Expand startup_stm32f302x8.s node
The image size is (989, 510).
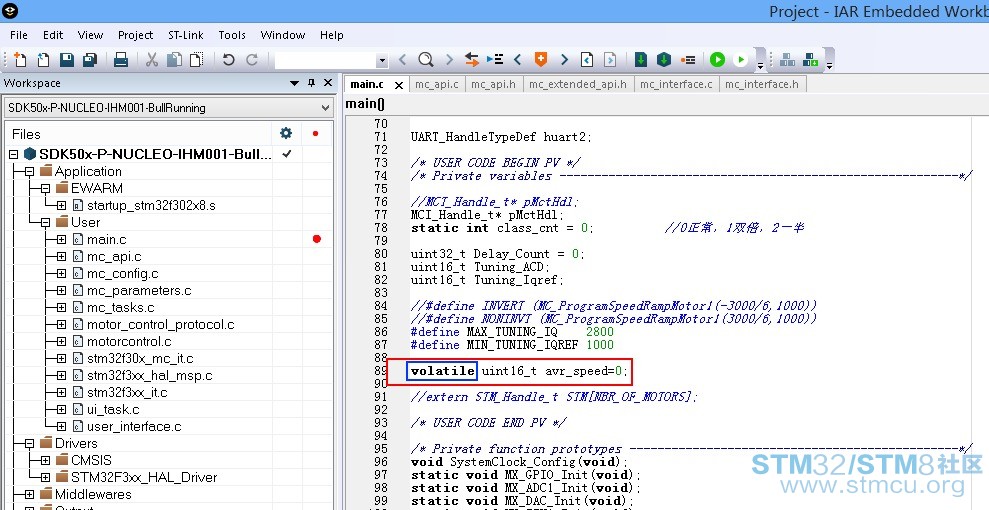61,206
